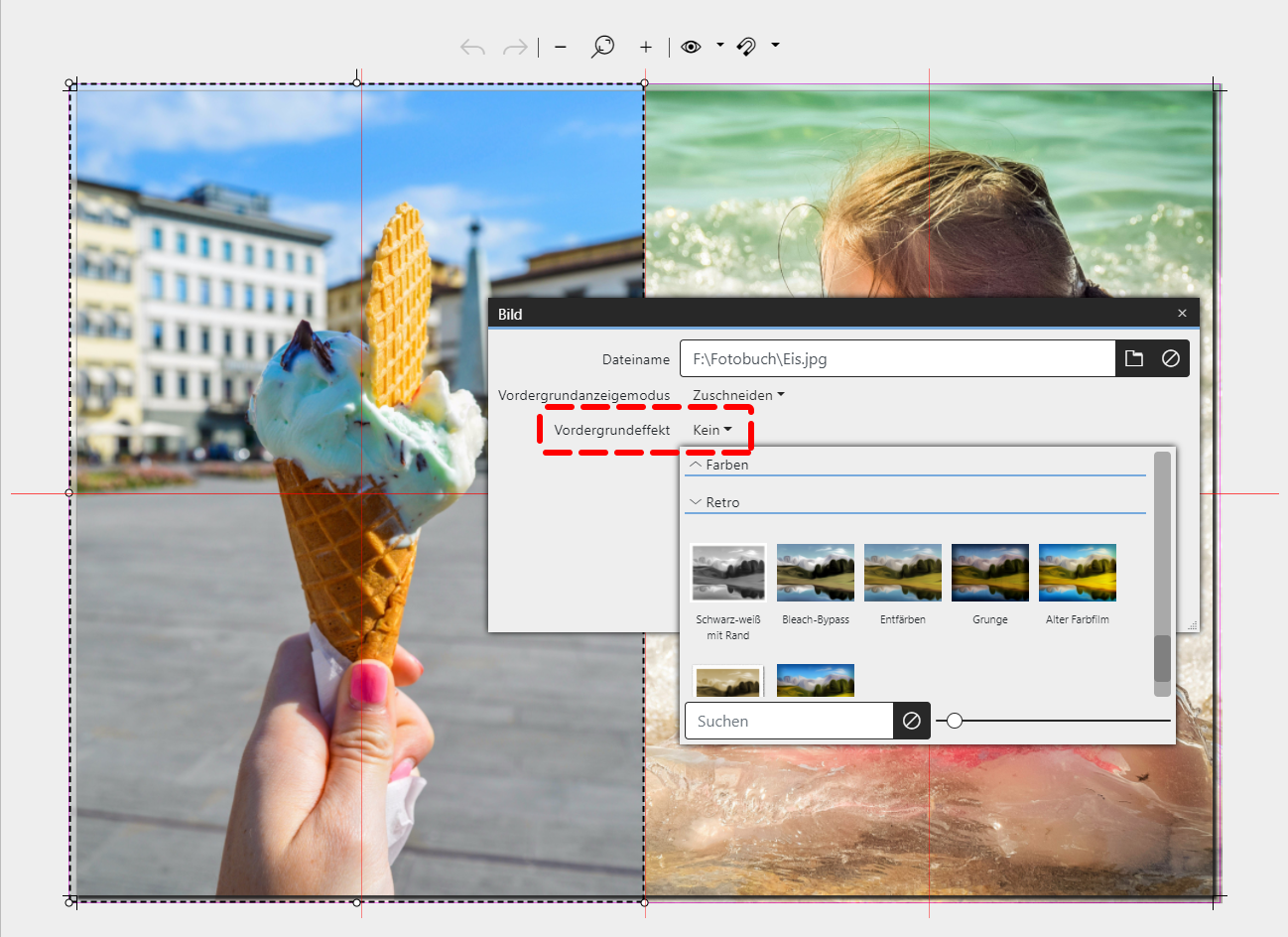Click the thumbnail size slider handle

(x=955, y=721)
